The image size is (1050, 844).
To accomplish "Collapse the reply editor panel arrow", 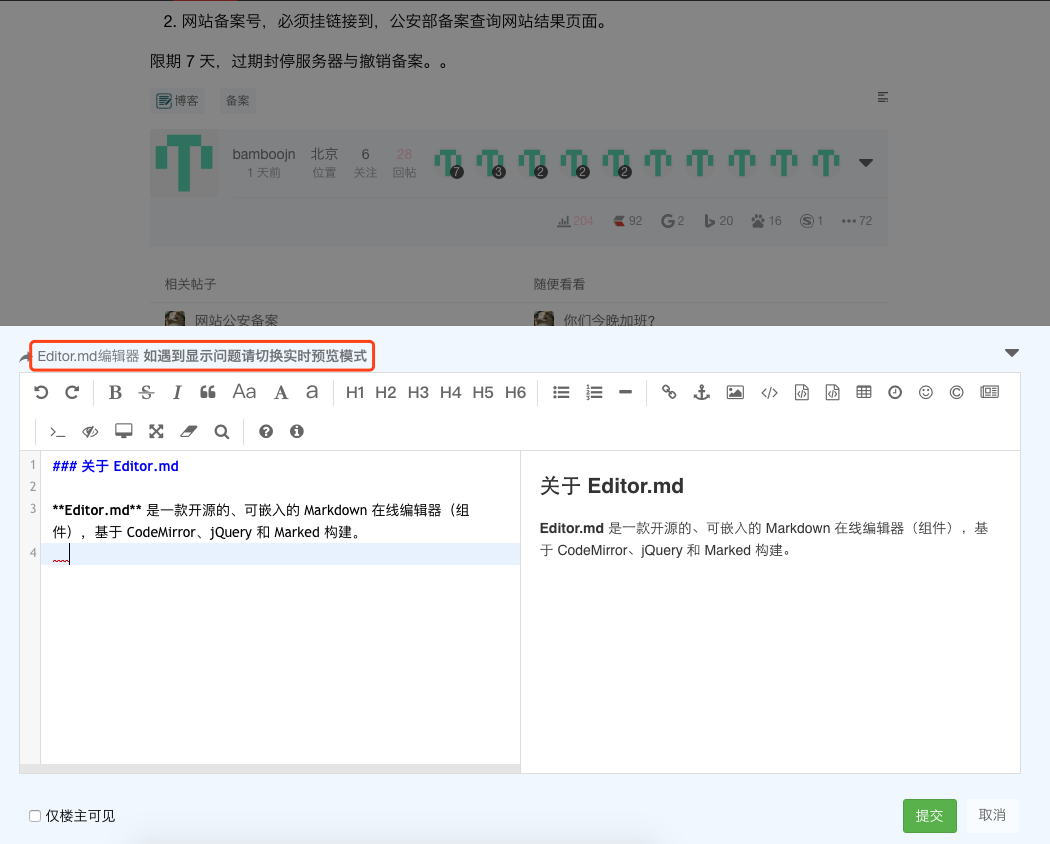I will [x=1012, y=353].
